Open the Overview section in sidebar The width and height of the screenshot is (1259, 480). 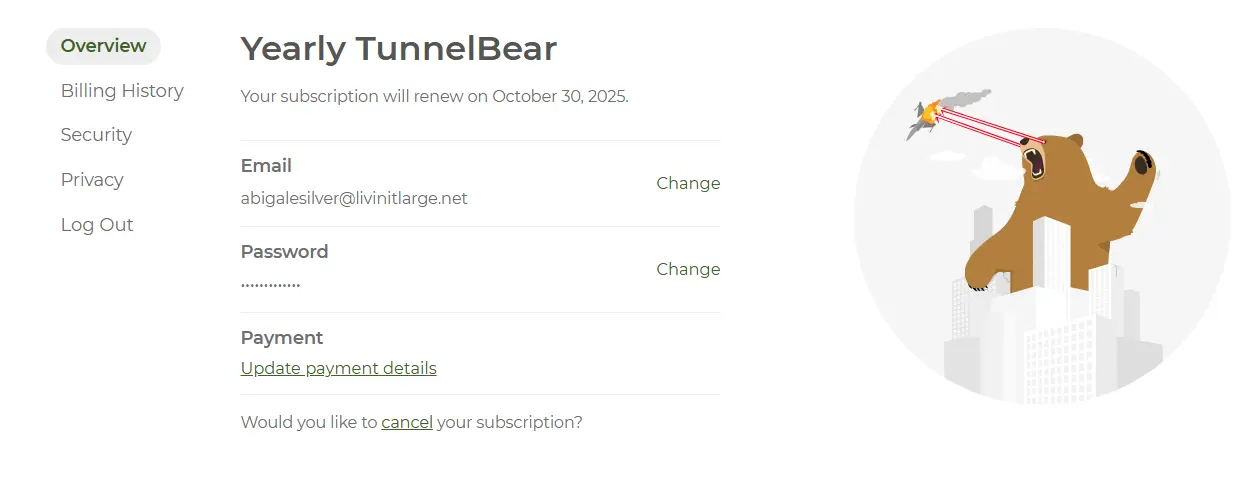click(103, 46)
